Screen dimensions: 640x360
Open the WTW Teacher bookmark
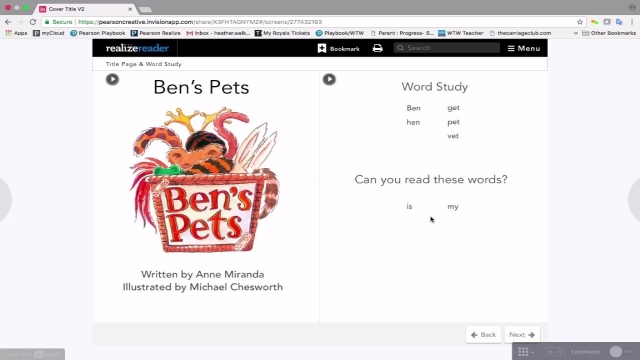click(x=461, y=33)
